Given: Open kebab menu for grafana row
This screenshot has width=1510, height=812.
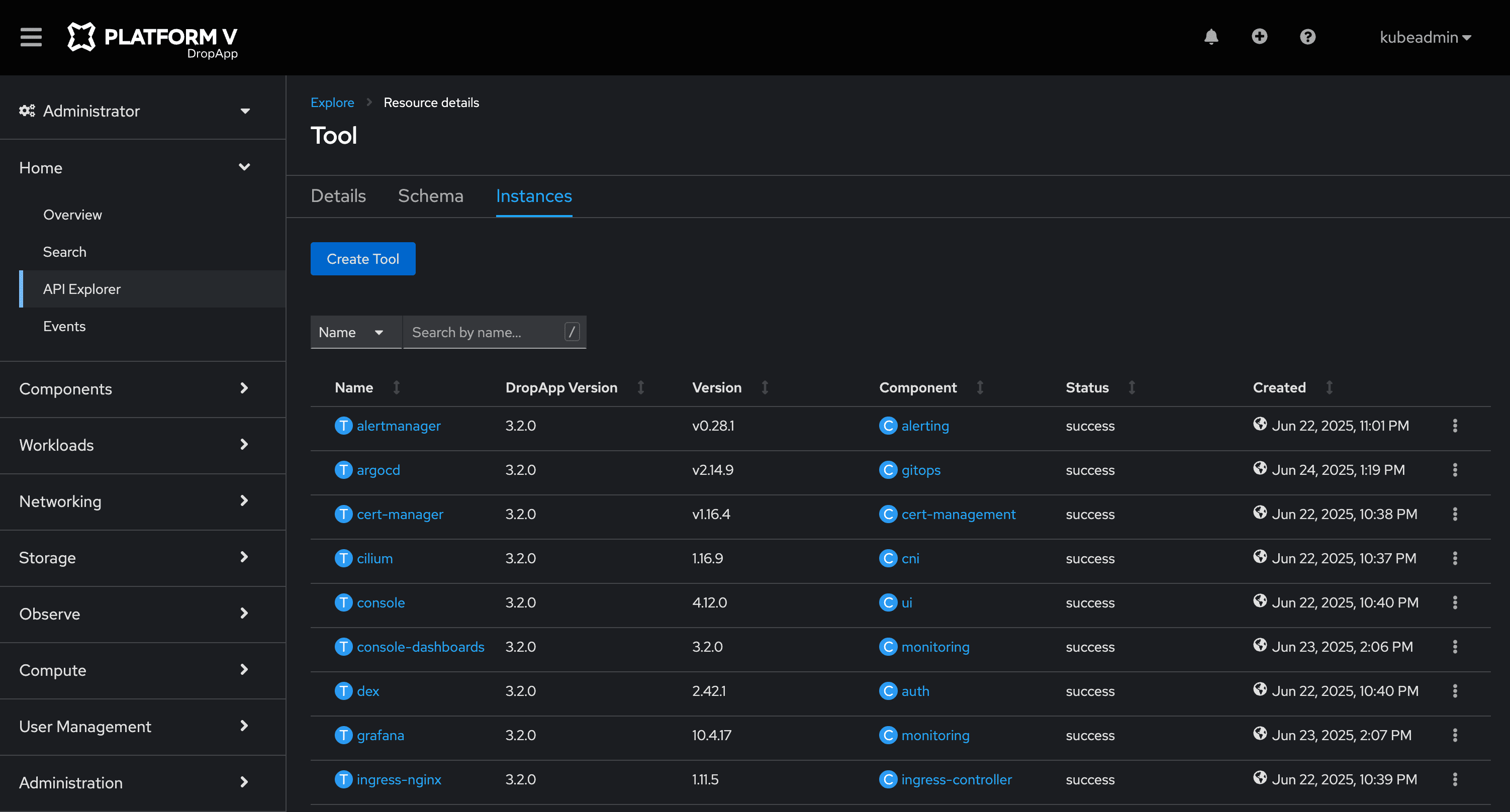Looking at the screenshot, I should (x=1455, y=735).
